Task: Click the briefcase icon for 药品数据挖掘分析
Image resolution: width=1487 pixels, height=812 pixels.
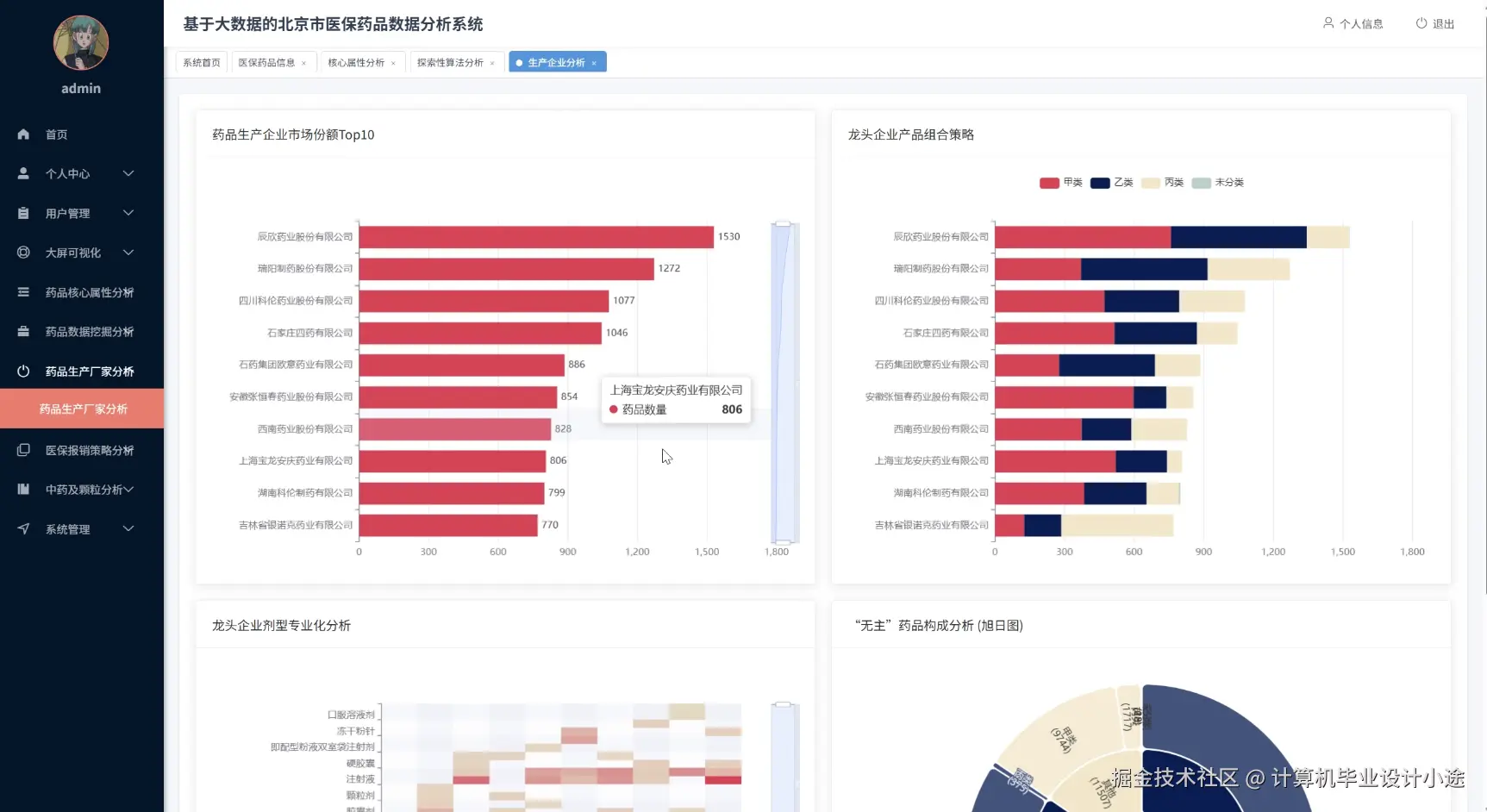Action: pyautogui.click(x=23, y=331)
